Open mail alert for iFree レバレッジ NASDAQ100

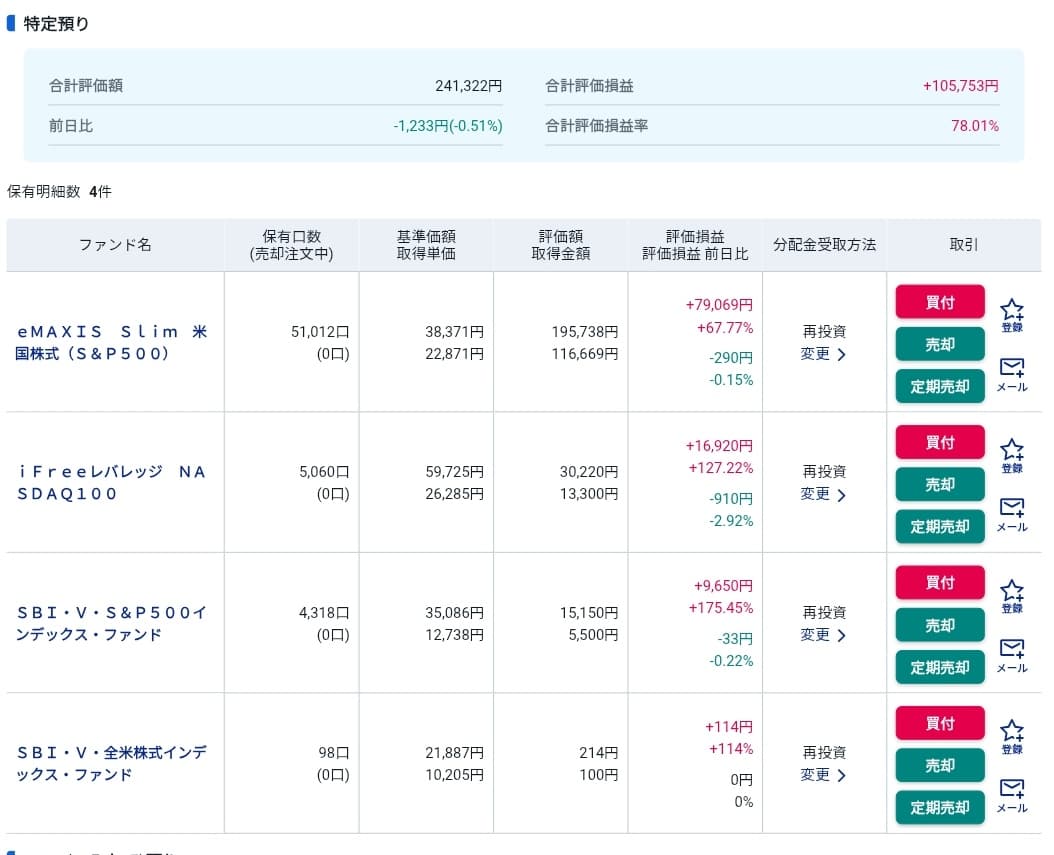pos(1012,513)
